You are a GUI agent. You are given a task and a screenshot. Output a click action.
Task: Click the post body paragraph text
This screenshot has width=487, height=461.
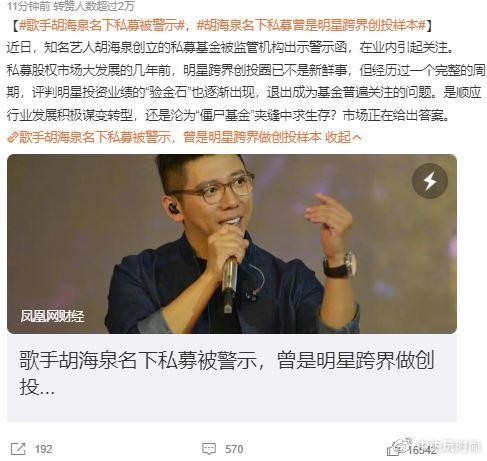pos(245,81)
